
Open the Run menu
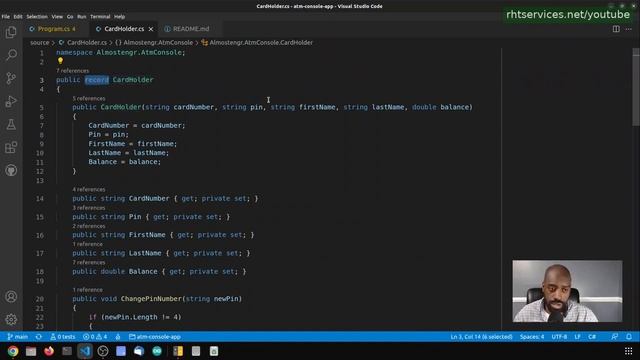pyautogui.click(x=82, y=17)
